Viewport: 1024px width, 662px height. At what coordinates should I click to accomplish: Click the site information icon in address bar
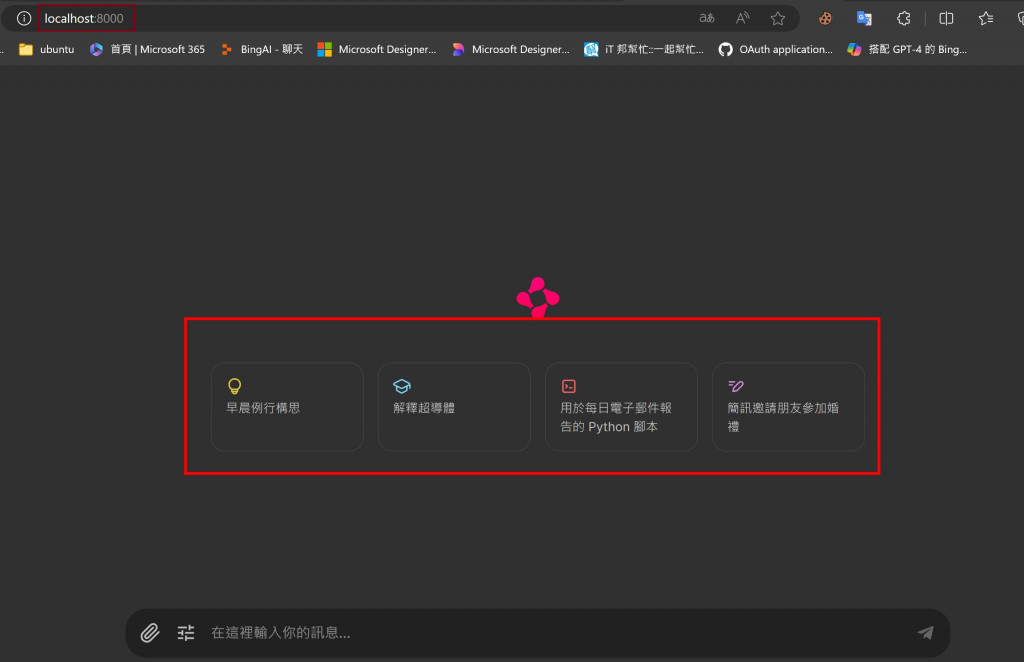click(x=24, y=18)
